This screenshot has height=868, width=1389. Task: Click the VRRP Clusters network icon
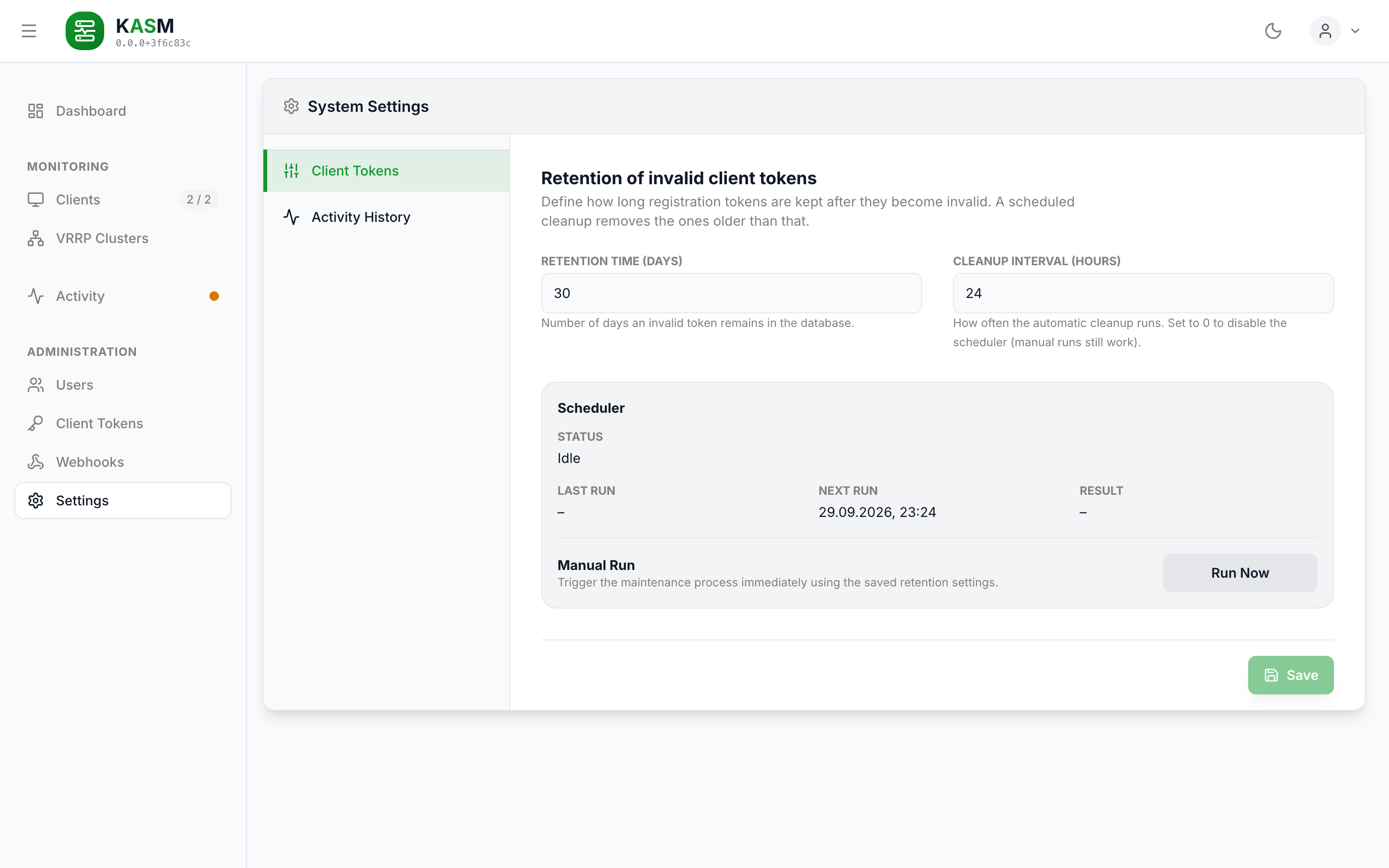point(36,238)
